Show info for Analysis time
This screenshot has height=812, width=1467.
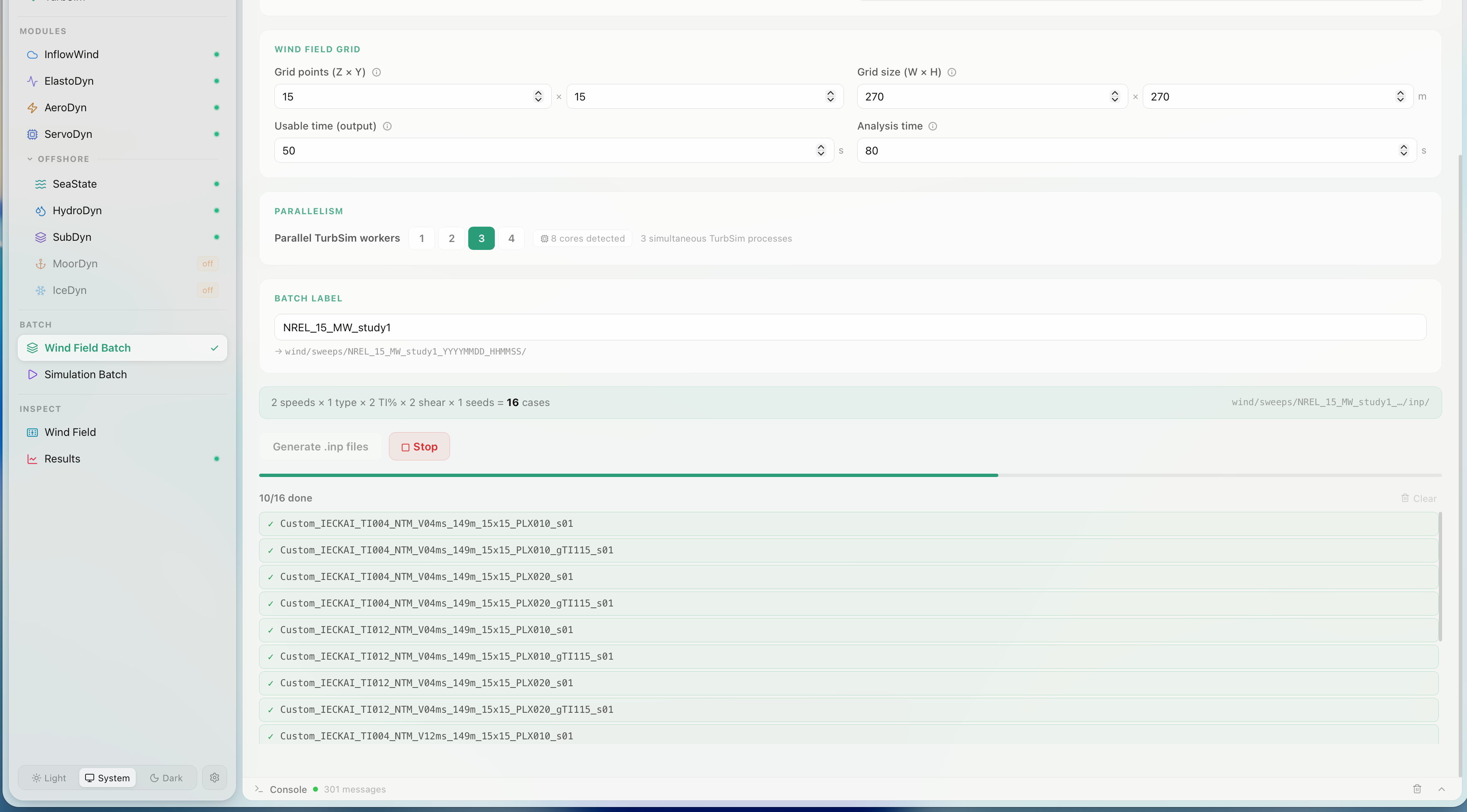click(933, 127)
